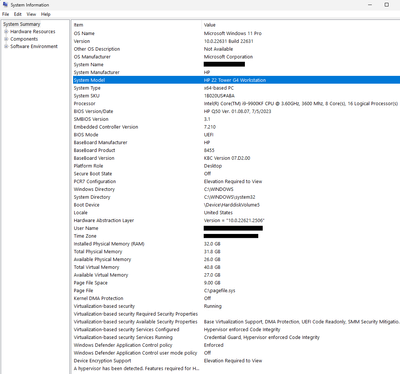Image resolution: width=400 pixels, height=374 pixels.
Task: Select the Hardware Resources tree item
Action: [x=33, y=32]
